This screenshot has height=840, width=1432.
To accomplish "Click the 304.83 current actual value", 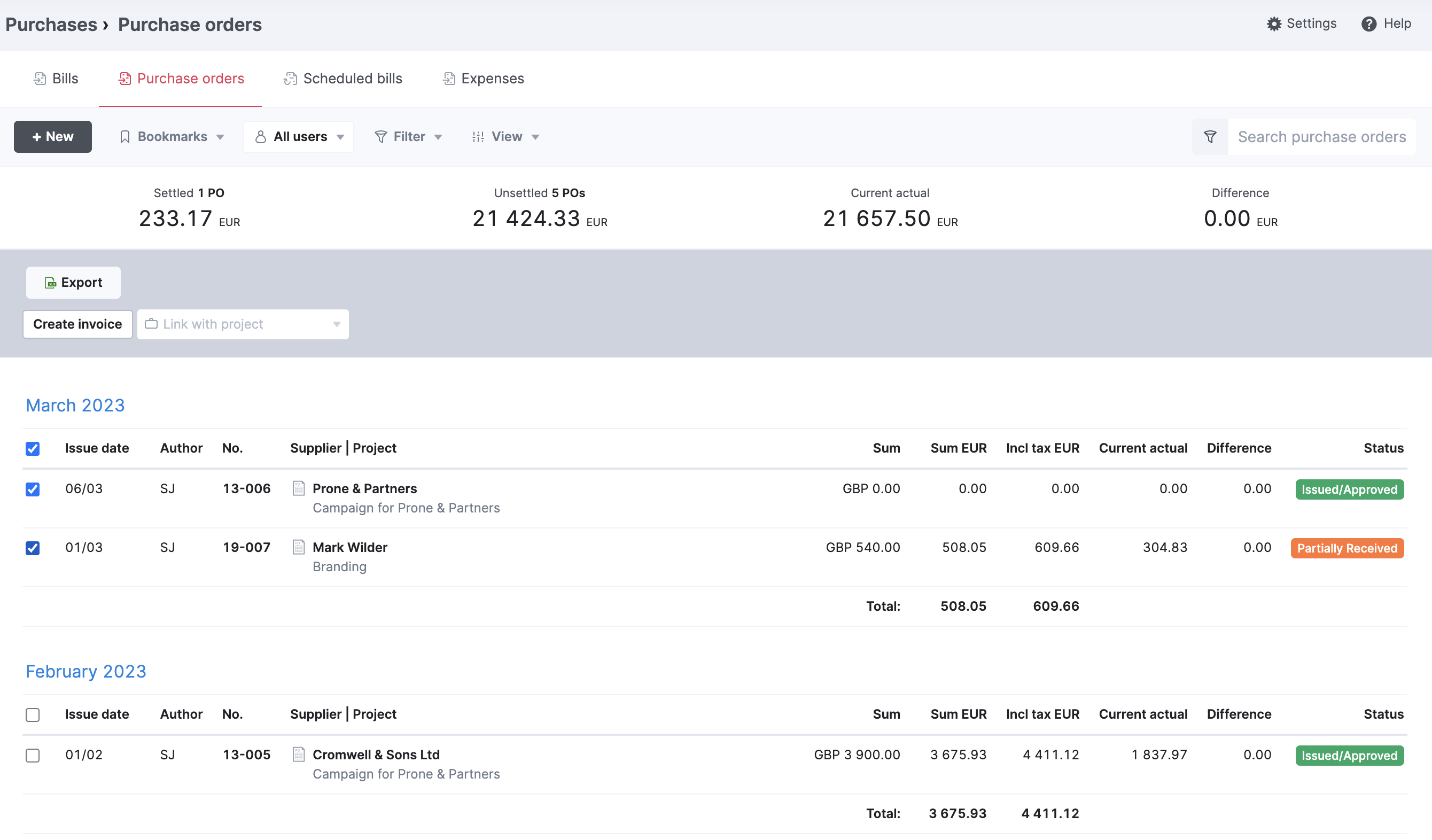I will tap(1165, 547).
